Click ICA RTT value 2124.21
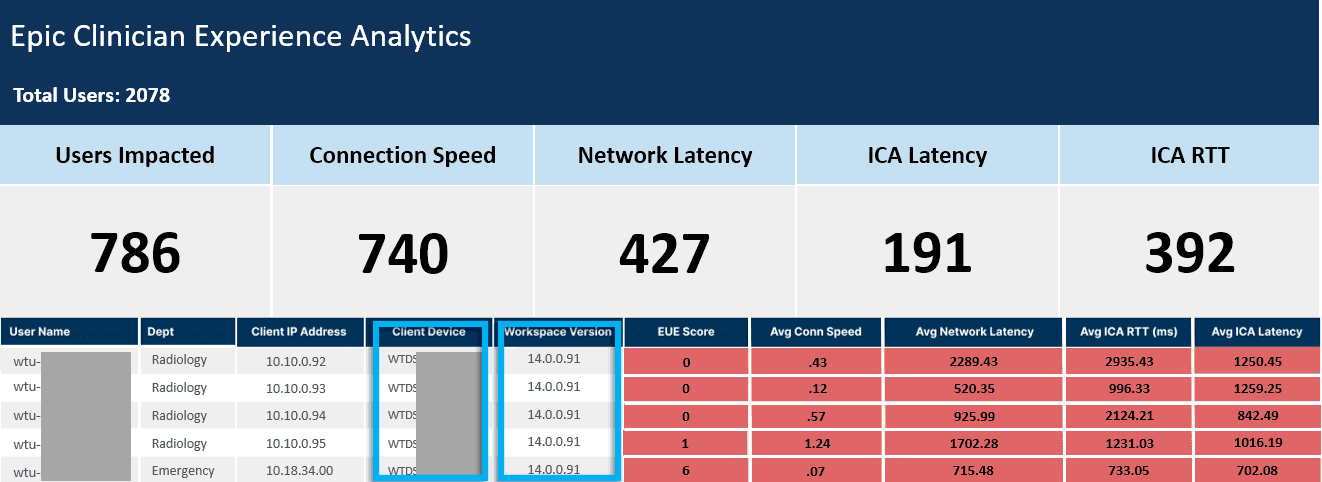The width and height of the screenshot is (1322, 482). pos(1129,416)
